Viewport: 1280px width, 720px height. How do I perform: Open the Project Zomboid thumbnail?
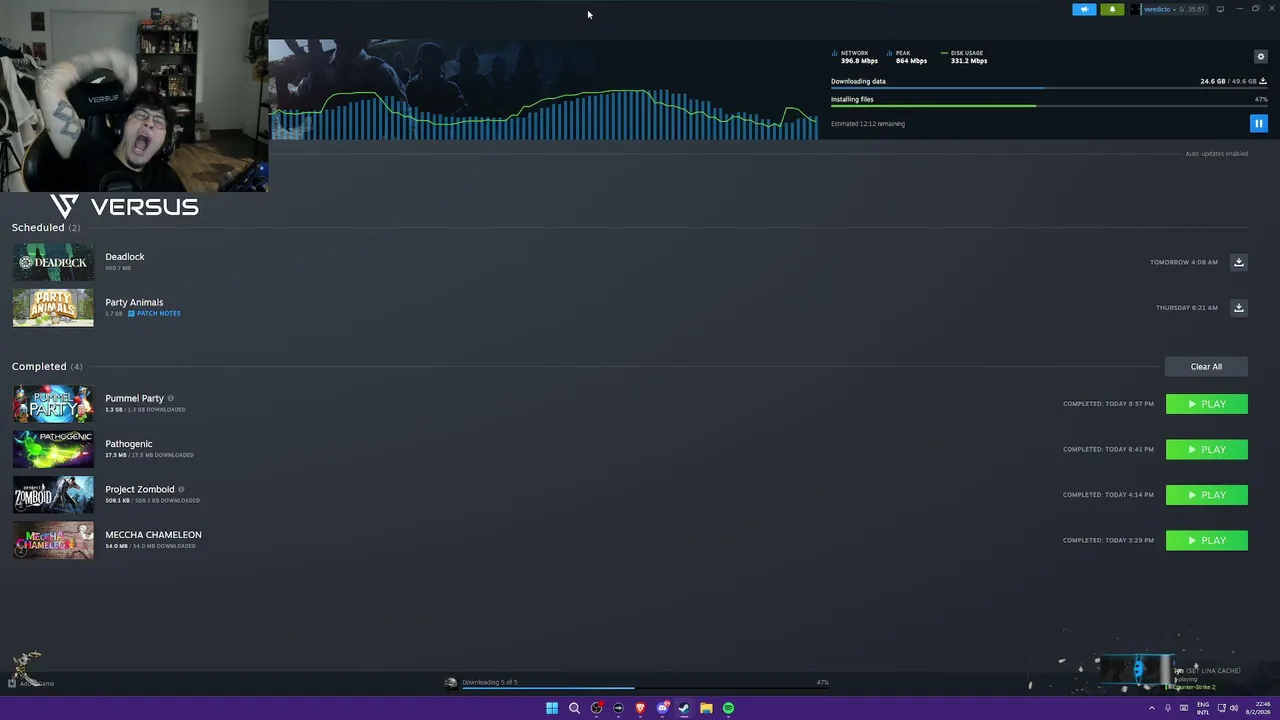[53, 495]
